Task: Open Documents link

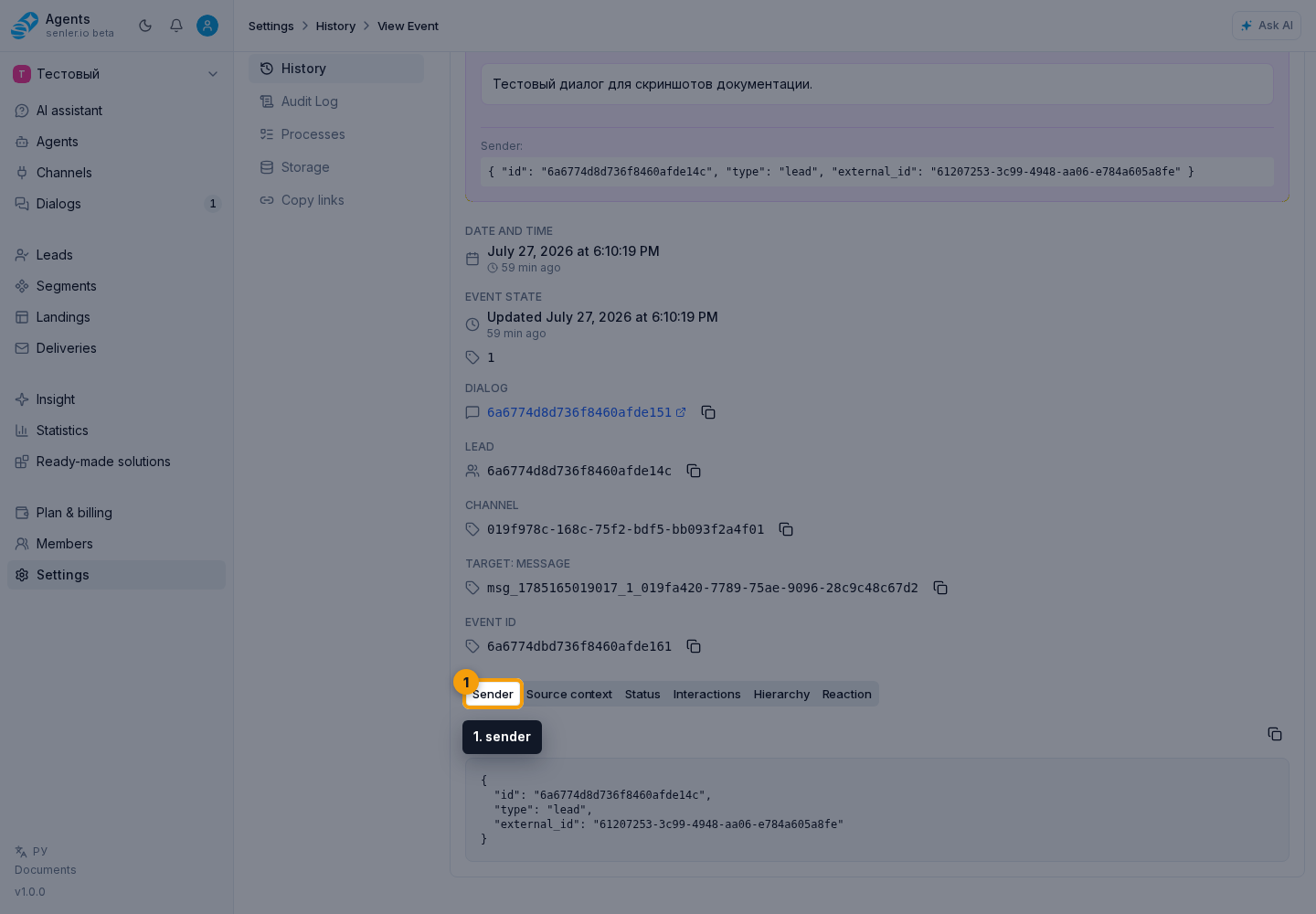Action: coord(46,870)
